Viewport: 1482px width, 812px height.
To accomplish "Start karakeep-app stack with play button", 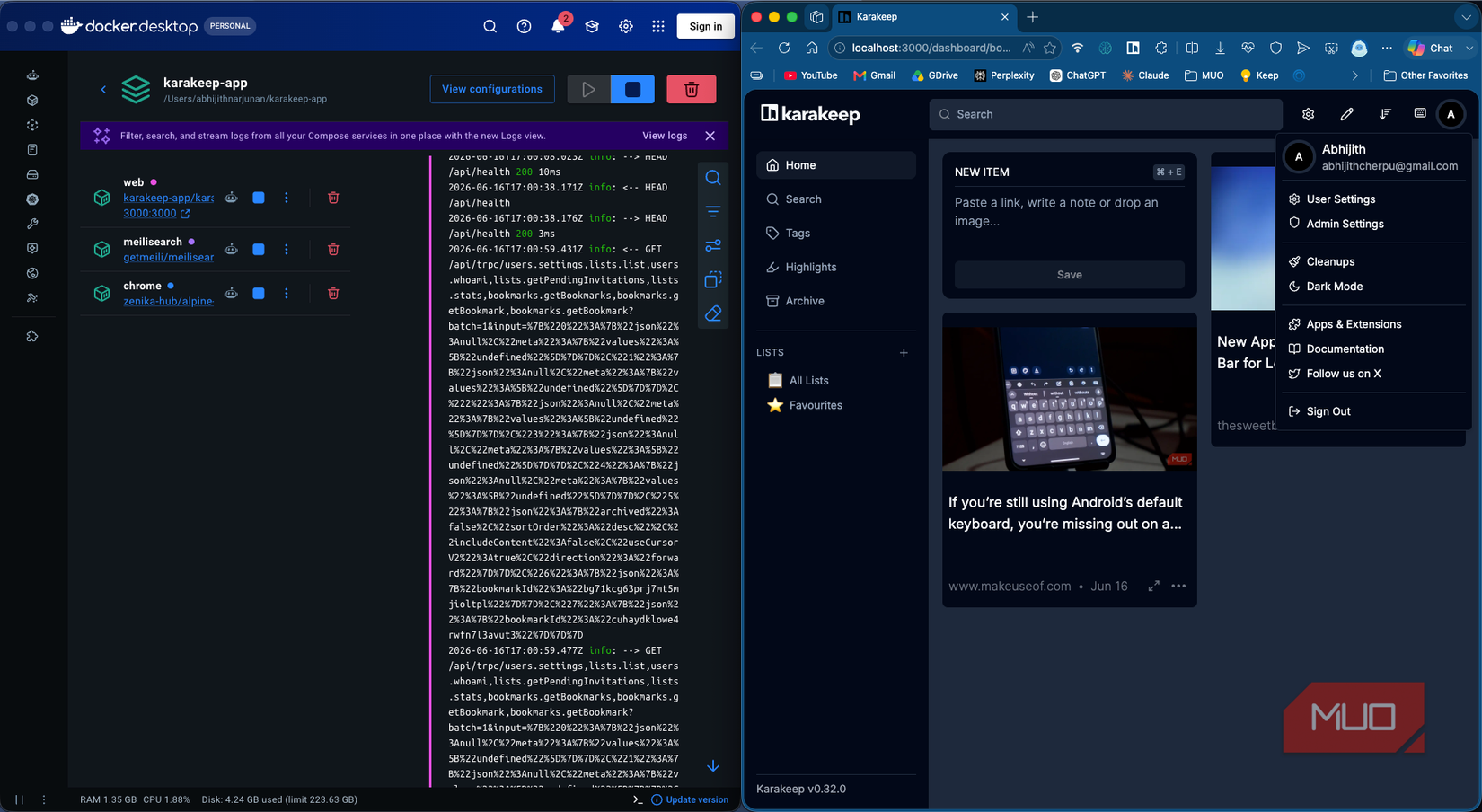I will (588, 89).
